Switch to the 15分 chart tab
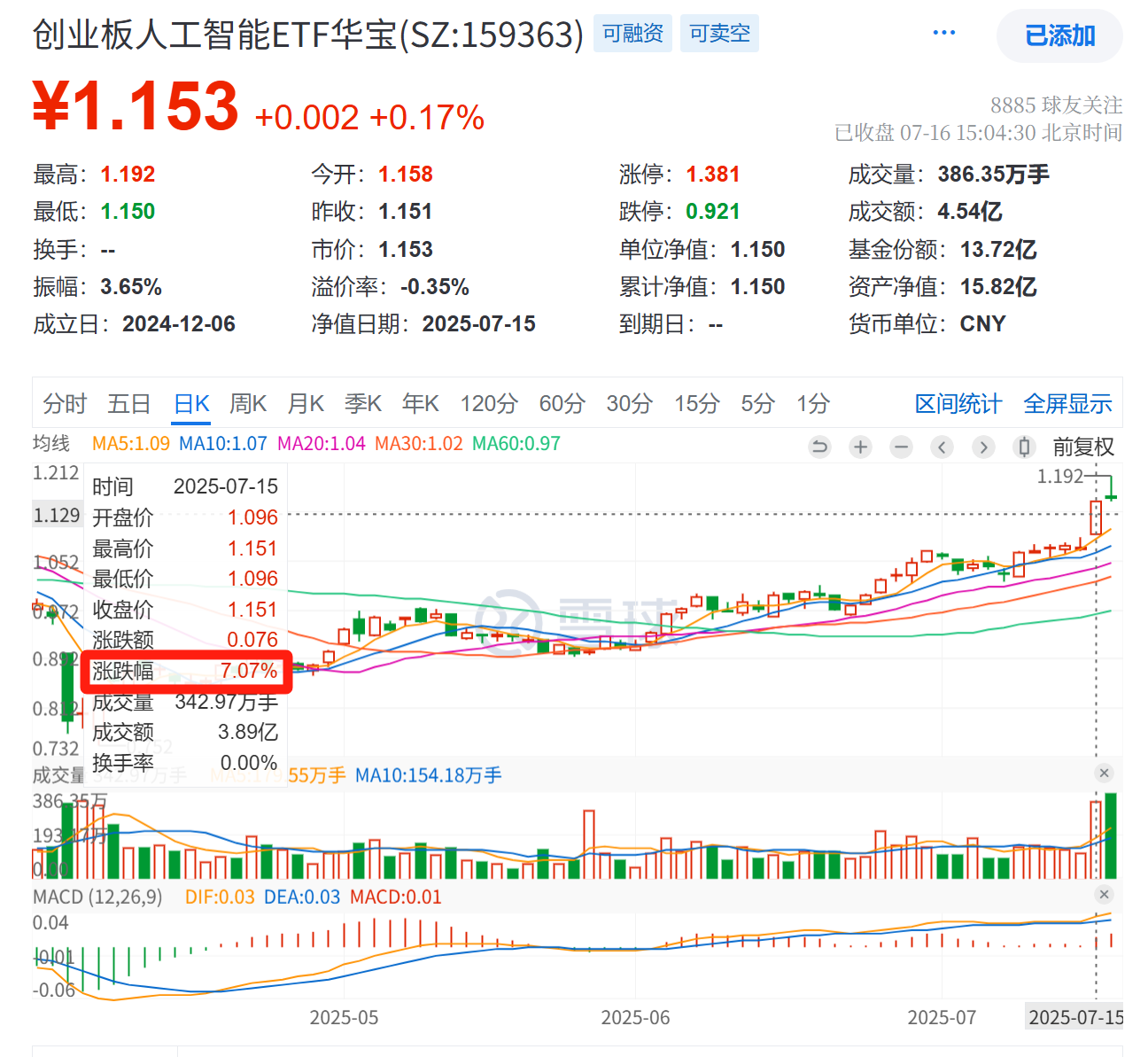Image resolution: width=1148 pixels, height=1057 pixels. (x=697, y=404)
